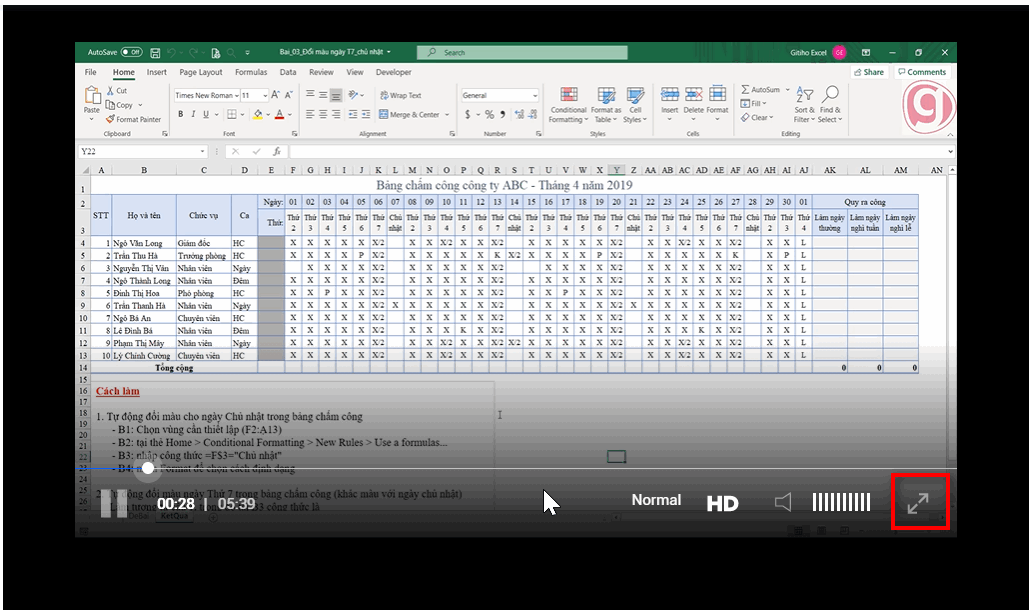The width and height of the screenshot is (1029, 610).
Task: Save the workbook with the floppy disk icon
Action: (155, 52)
